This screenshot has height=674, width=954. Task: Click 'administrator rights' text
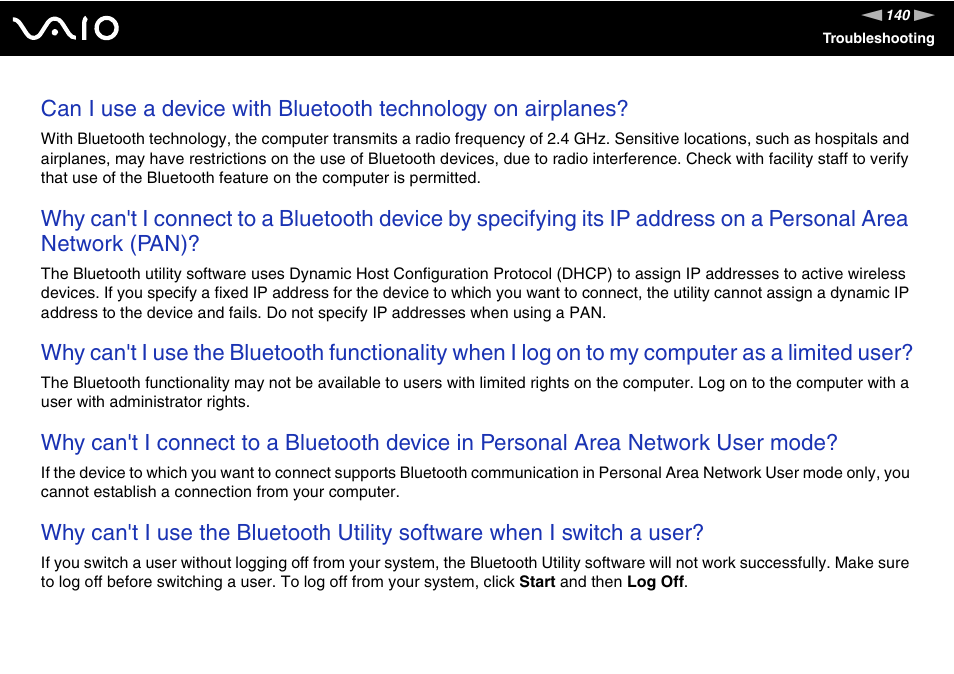(178, 402)
